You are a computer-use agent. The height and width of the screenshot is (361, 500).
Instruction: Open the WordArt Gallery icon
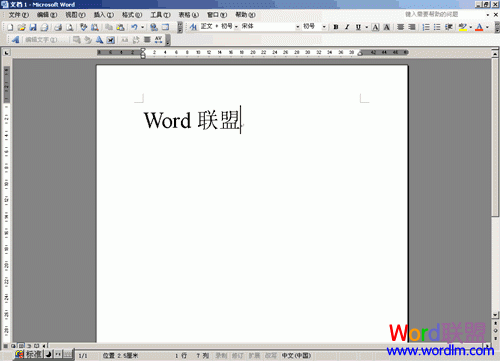click(x=77, y=40)
